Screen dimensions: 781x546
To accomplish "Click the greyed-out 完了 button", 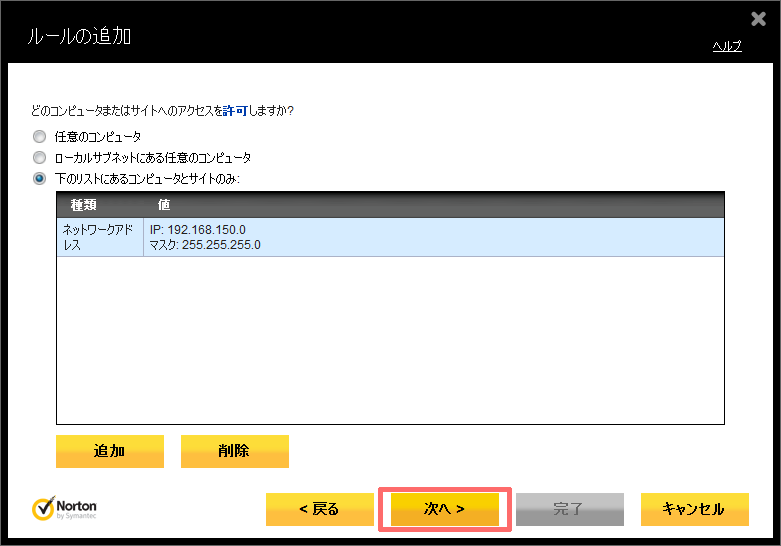I will [570, 509].
